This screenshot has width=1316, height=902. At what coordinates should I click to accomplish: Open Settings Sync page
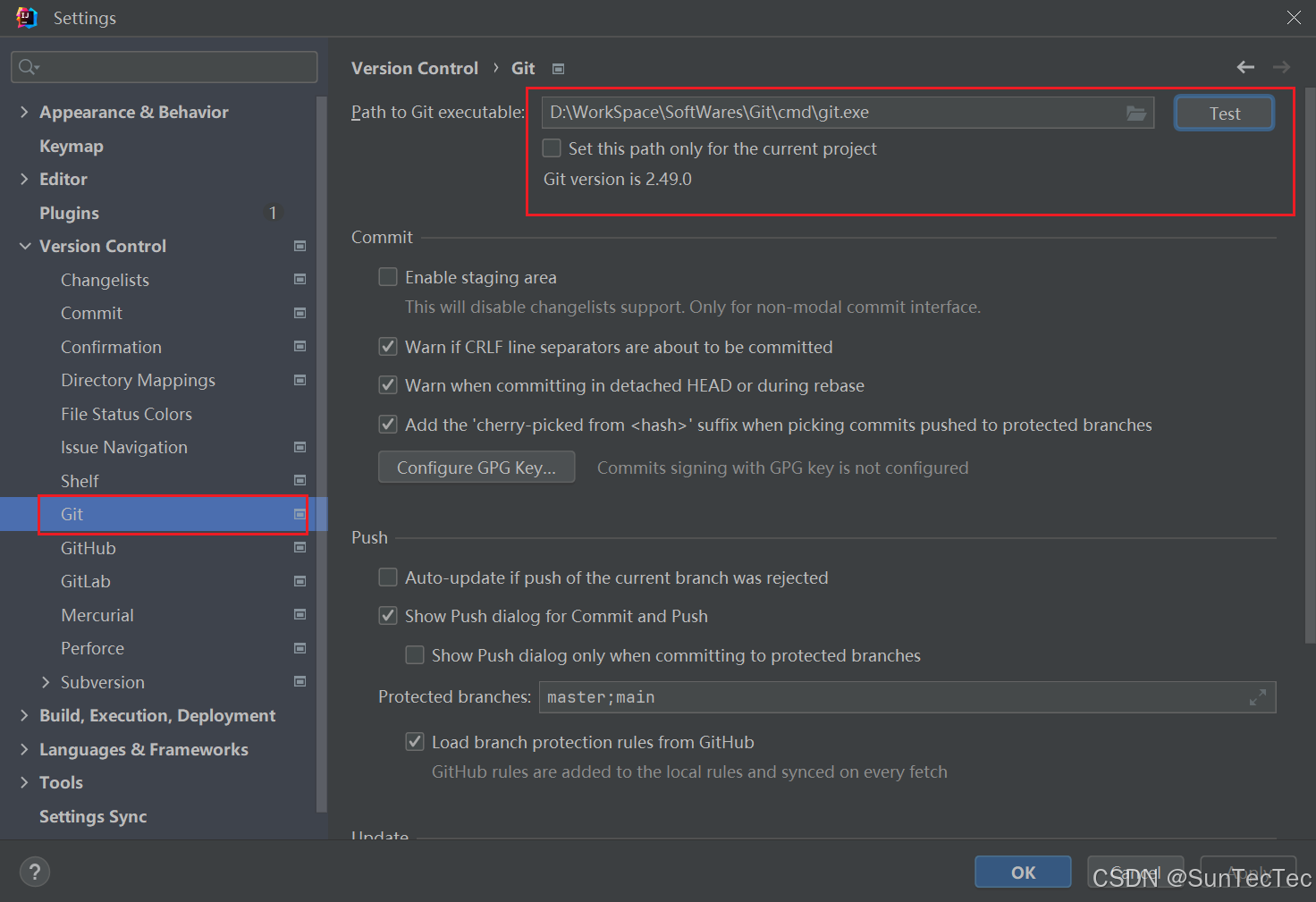click(93, 816)
